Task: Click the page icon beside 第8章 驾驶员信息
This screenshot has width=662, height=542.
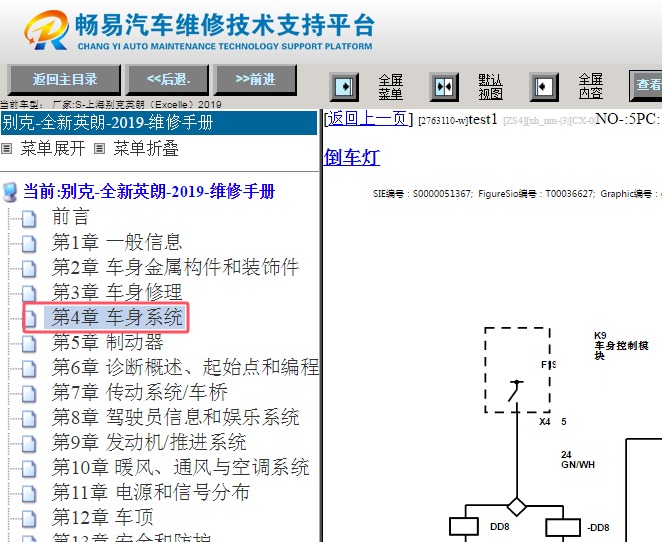Action: pyautogui.click(x=29, y=418)
